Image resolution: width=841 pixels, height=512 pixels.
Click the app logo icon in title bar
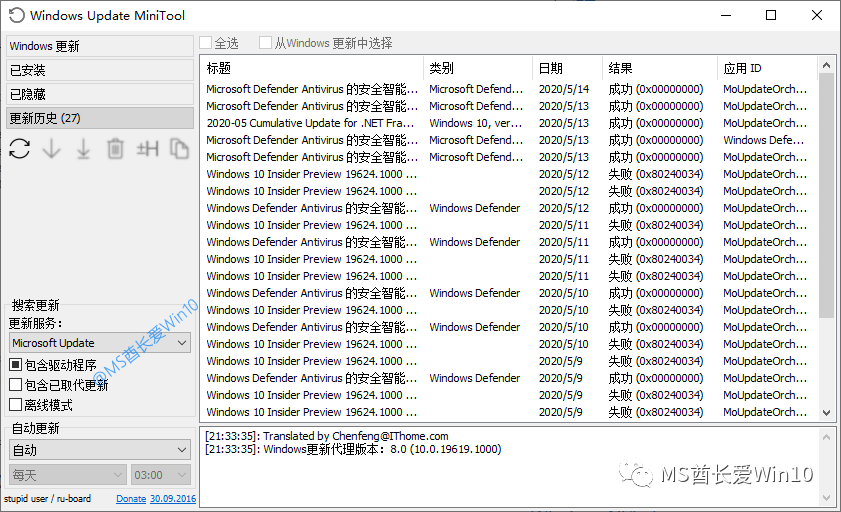pos(16,16)
